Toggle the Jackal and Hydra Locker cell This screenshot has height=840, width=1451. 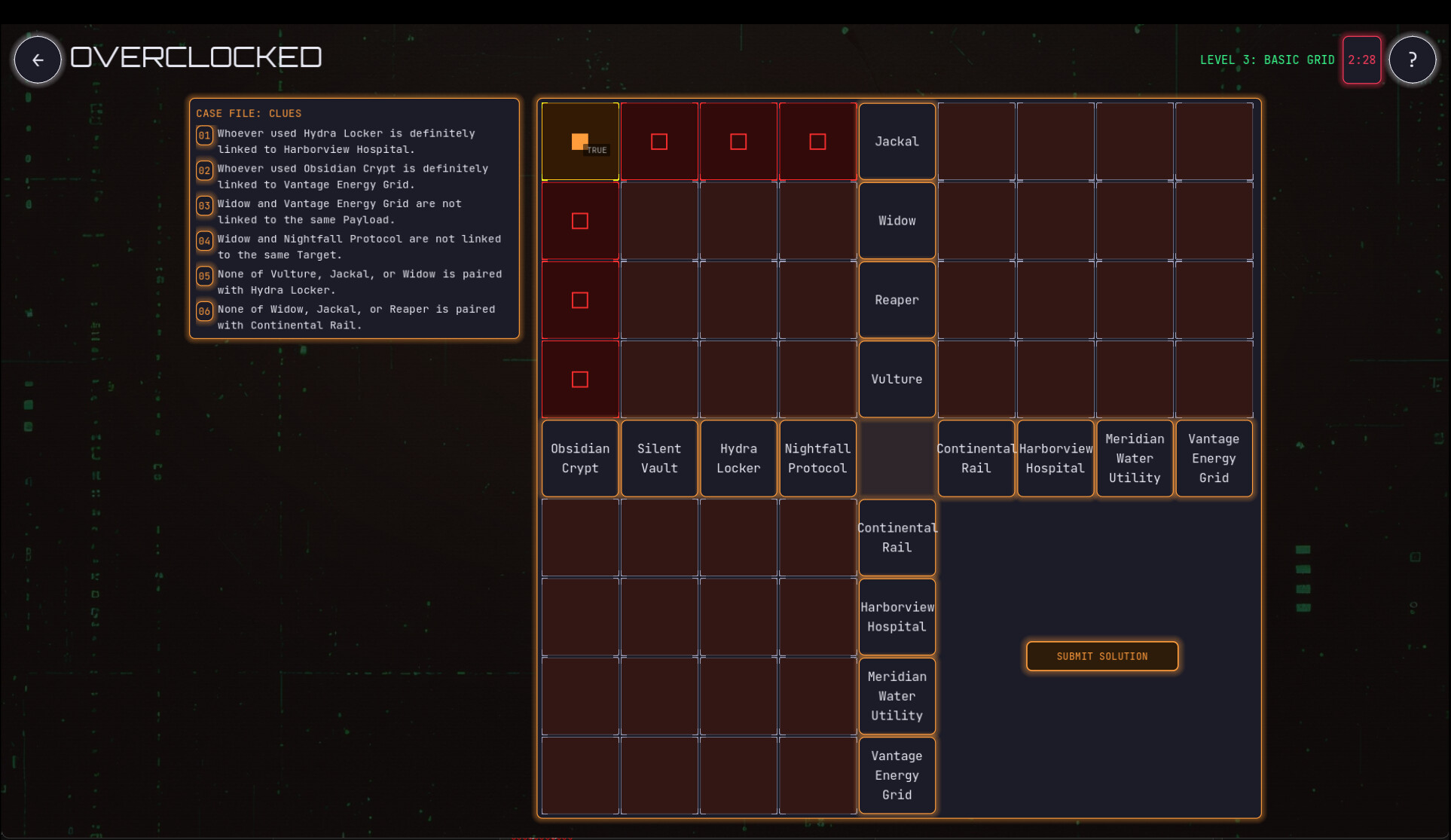[738, 142]
